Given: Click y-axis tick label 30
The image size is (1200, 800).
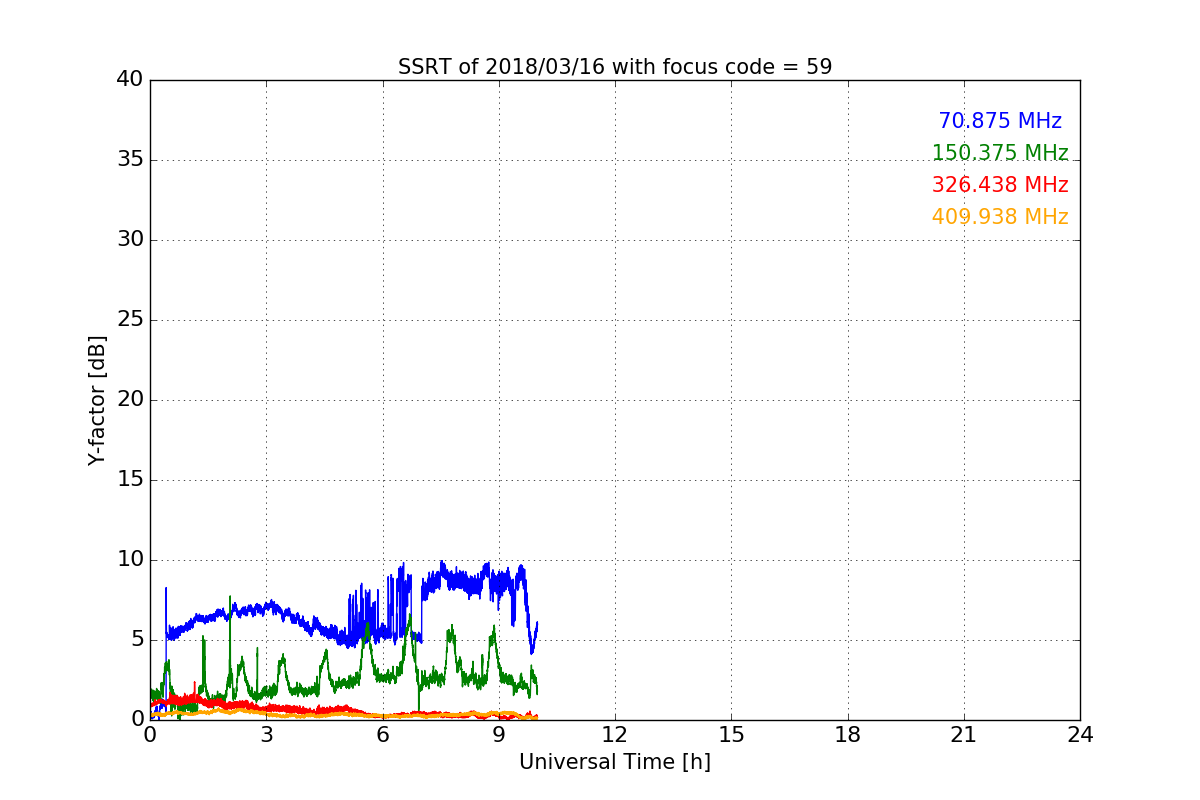Looking at the screenshot, I should pos(130,240).
